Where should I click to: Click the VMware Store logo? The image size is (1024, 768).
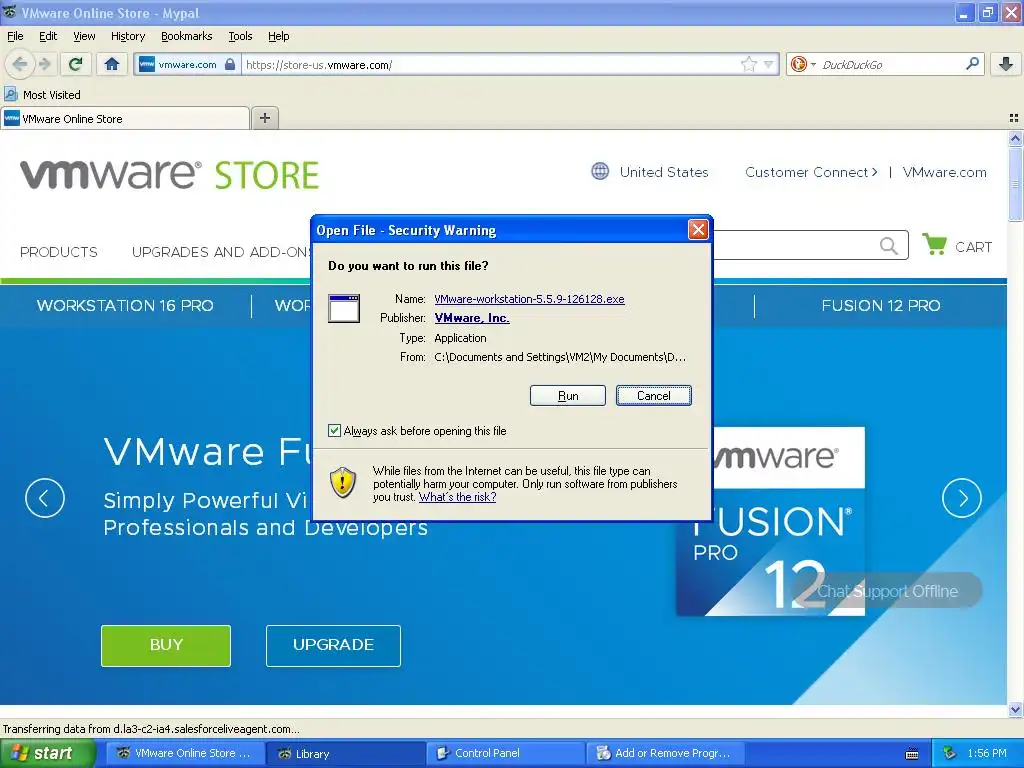(169, 174)
